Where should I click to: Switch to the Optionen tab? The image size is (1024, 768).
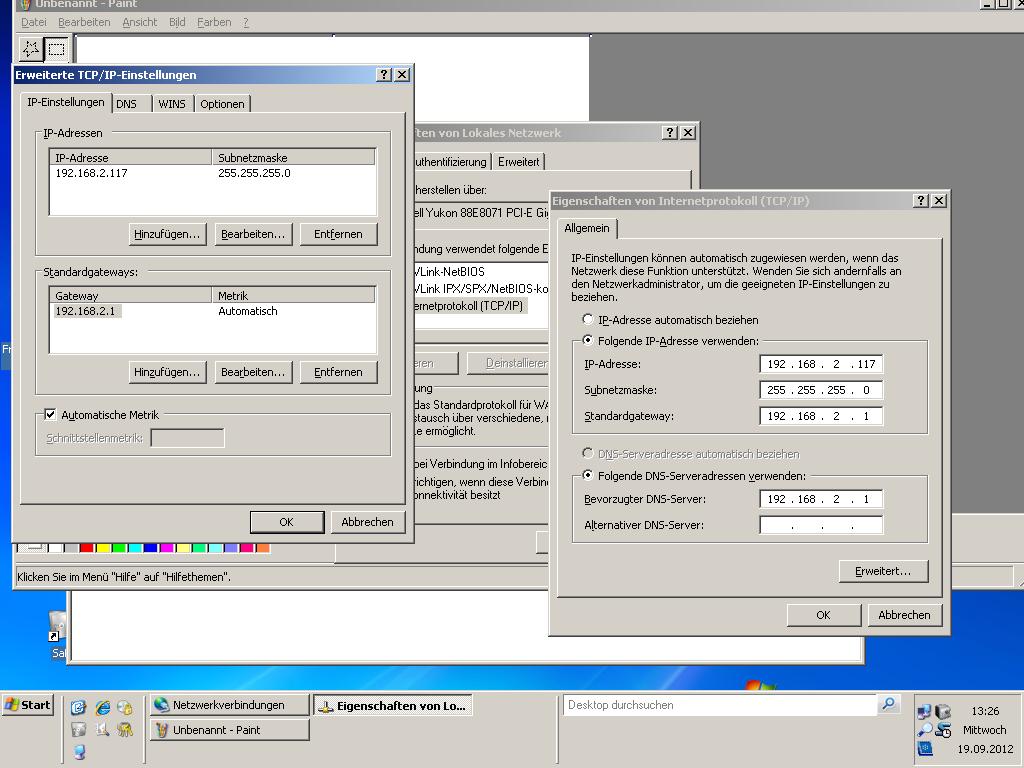tap(222, 104)
